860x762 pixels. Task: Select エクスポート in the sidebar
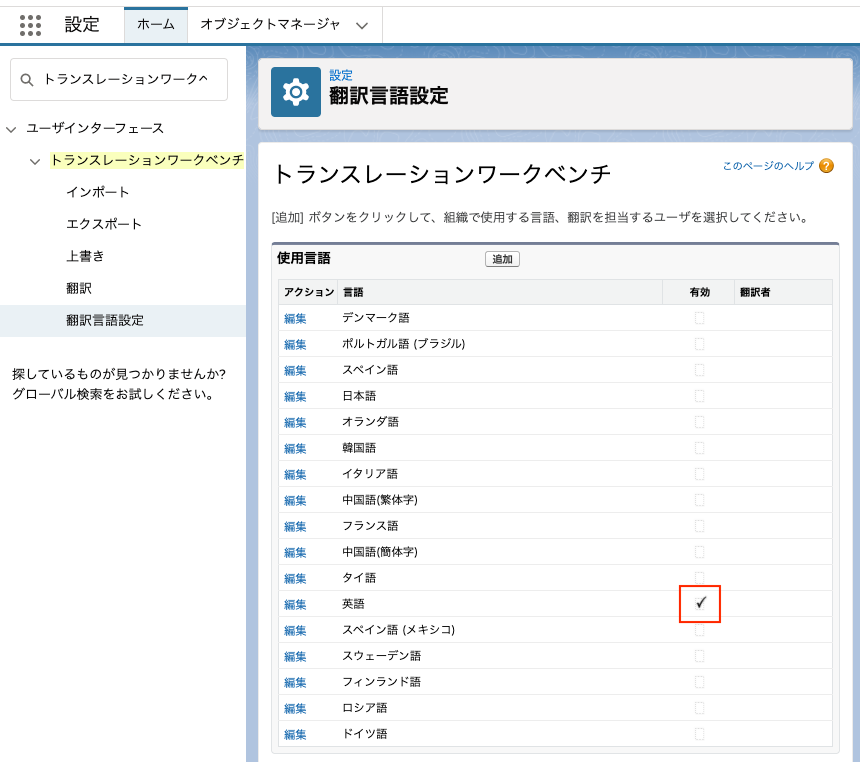pyautogui.click(x=104, y=224)
